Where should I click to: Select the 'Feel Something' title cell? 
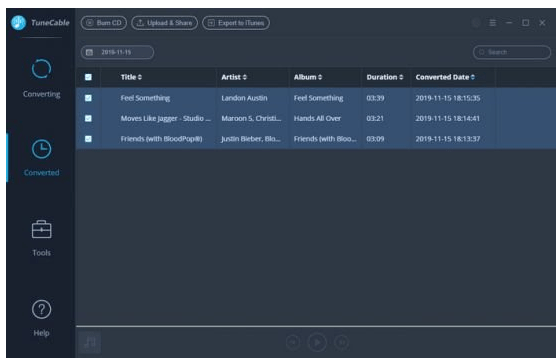pos(145,98)
